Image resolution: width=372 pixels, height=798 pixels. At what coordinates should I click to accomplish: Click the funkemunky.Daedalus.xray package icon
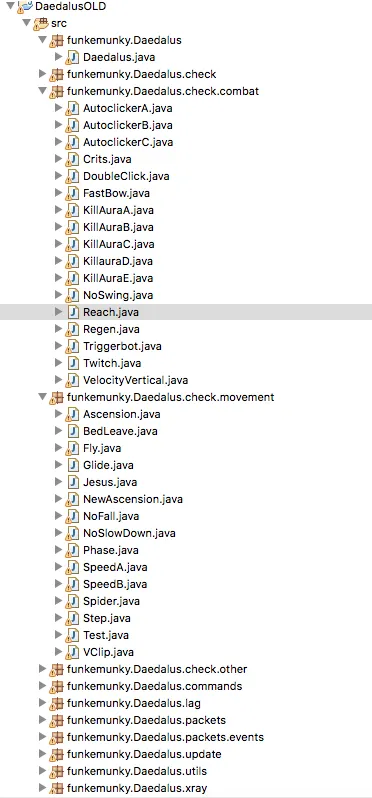pos(56,788)
